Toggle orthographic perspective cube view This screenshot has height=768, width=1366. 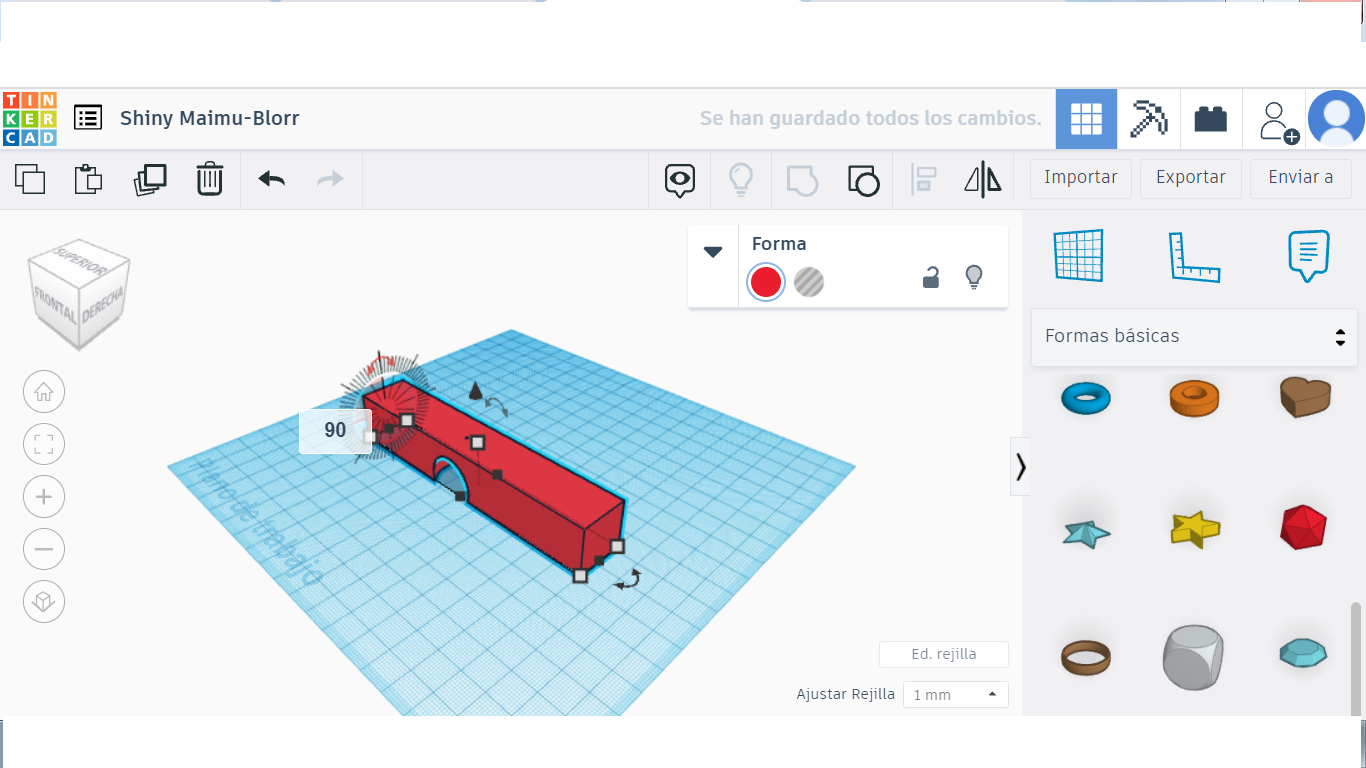click(44, 602)
